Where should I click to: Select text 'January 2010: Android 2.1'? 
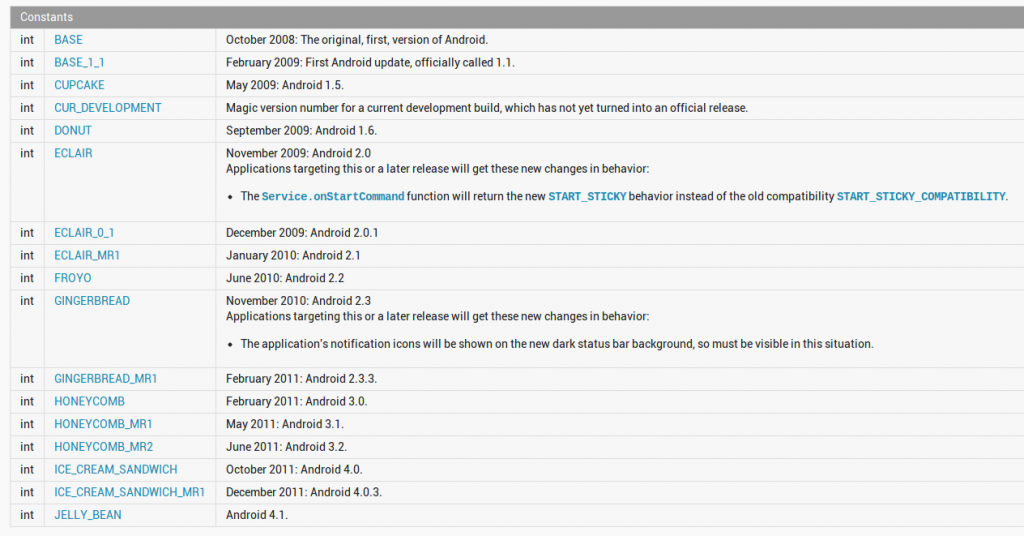pos(293,255)
